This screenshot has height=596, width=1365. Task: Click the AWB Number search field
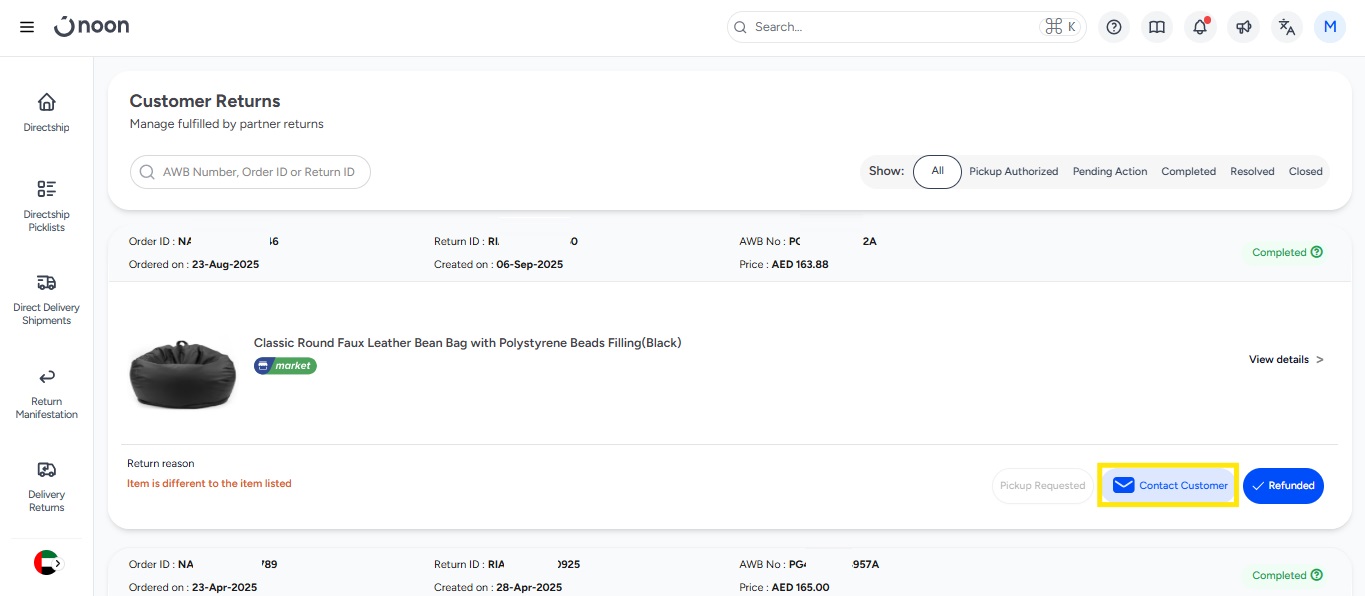(x=250, y=172)
